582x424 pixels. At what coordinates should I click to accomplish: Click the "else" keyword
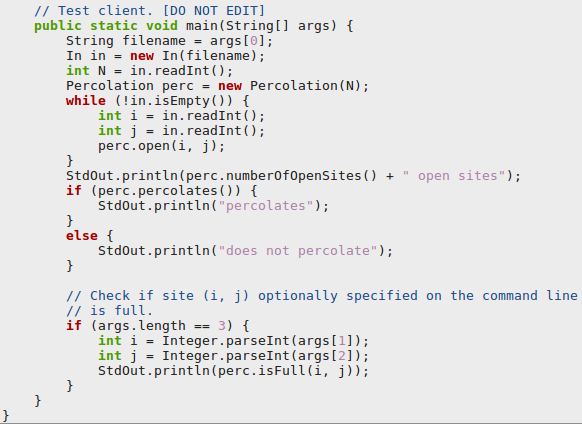pos(82,236)
